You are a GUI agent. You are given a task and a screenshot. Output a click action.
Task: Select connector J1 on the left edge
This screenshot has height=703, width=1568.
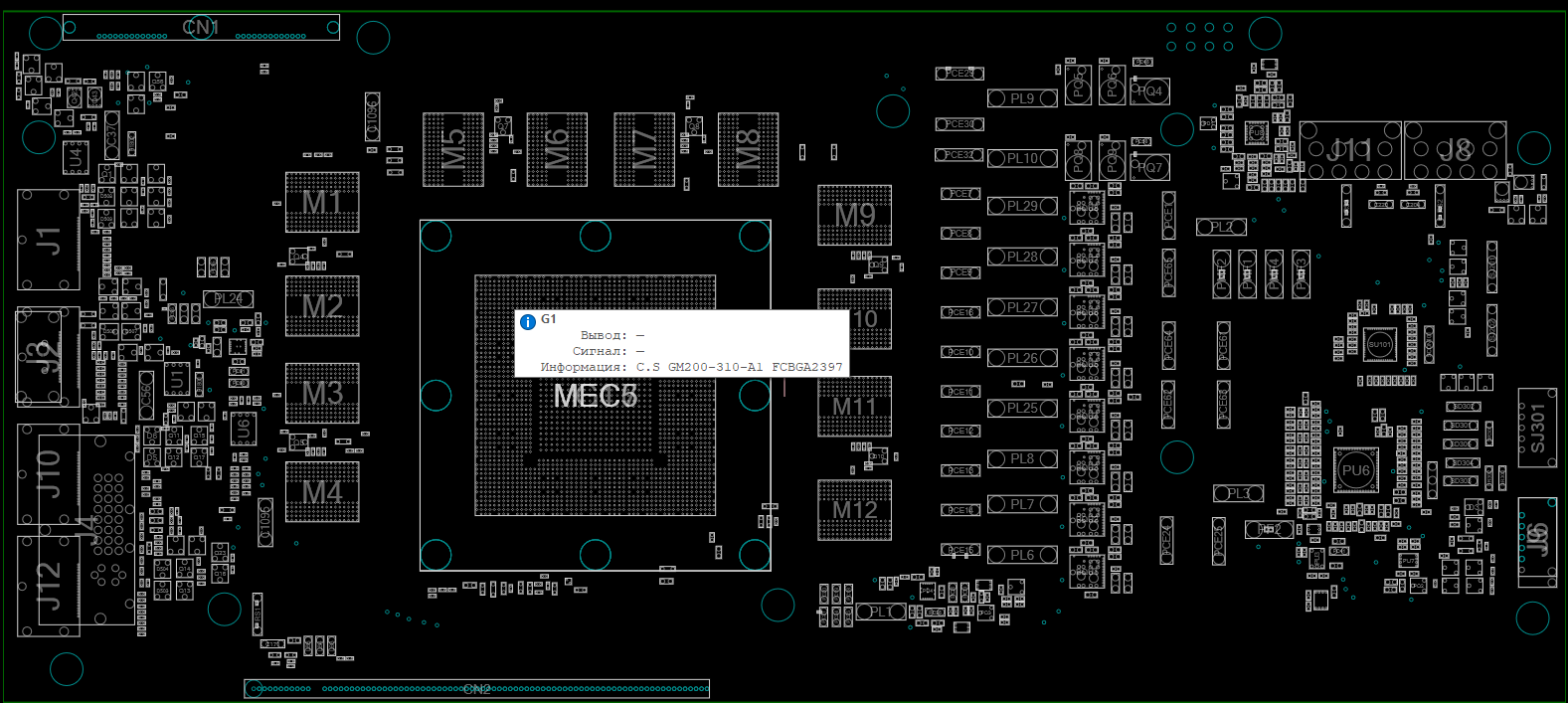click(48, 241)
